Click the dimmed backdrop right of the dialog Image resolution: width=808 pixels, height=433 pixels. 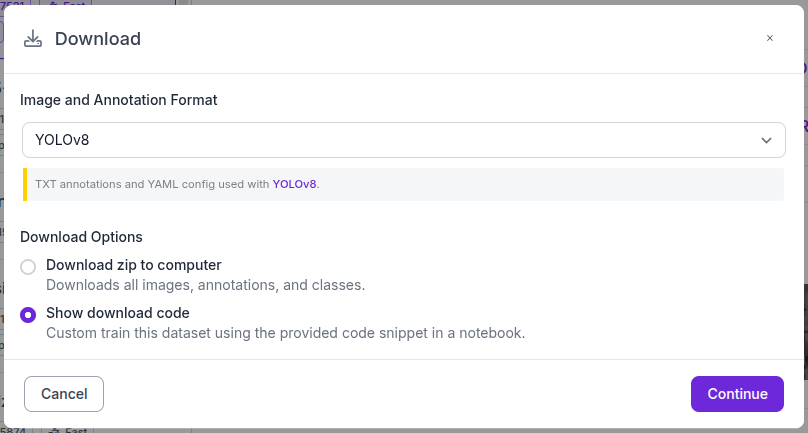[x=806, y=216]
